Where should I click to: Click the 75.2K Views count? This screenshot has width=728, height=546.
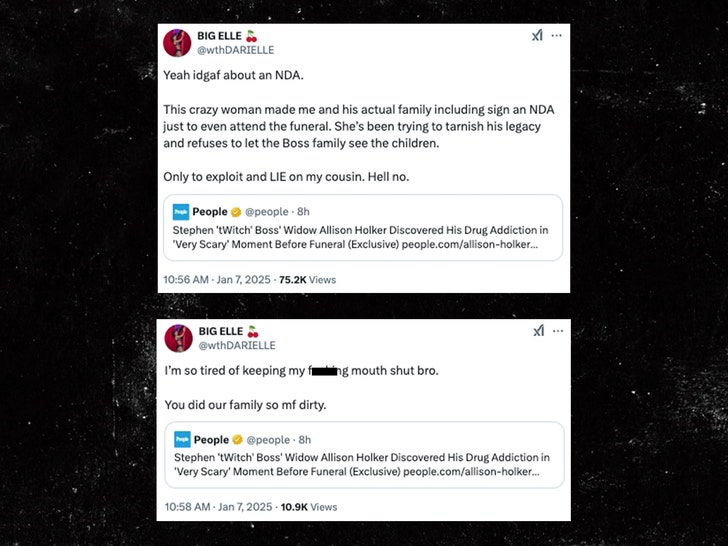pos(306,280)
